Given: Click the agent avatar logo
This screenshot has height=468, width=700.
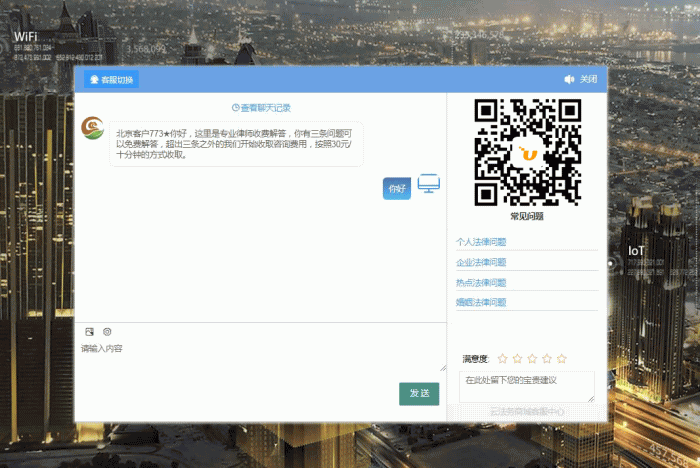Looking at the screenshot, I should (92, 128).
